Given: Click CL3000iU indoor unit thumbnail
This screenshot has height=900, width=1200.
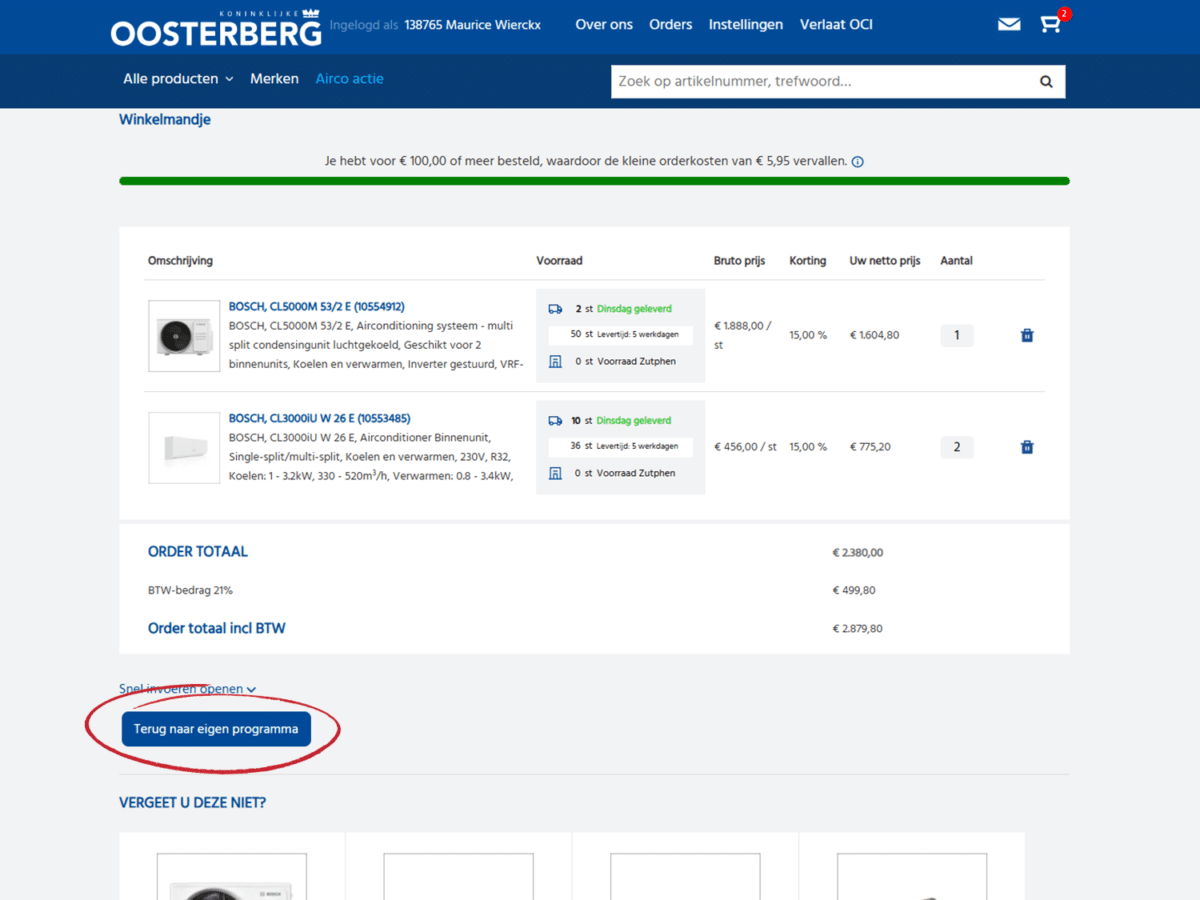Looking at the screenshot, I should coord(184,448).
